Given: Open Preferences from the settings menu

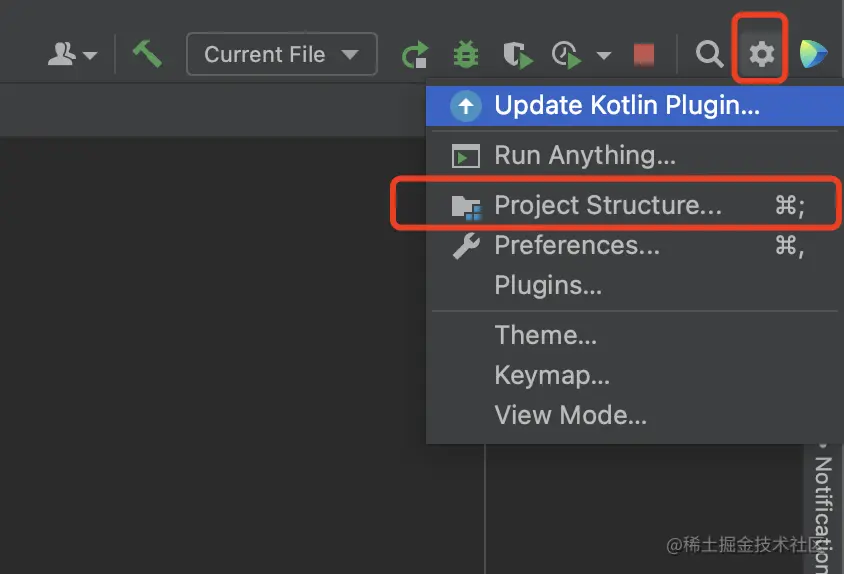Looking at the screenshot, I should 577,246.
